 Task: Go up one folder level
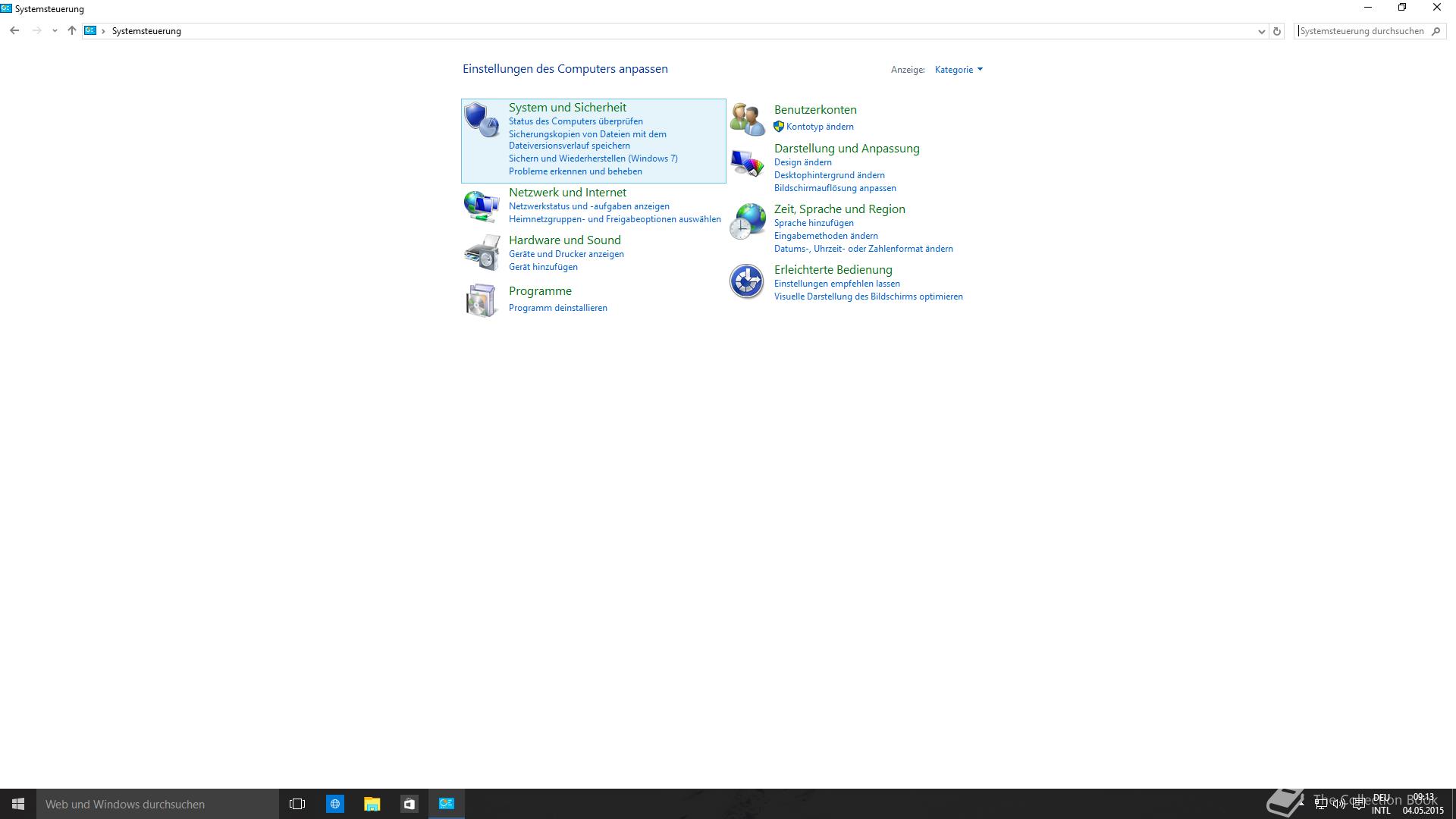pyautogui.click(x=72, y=31)
